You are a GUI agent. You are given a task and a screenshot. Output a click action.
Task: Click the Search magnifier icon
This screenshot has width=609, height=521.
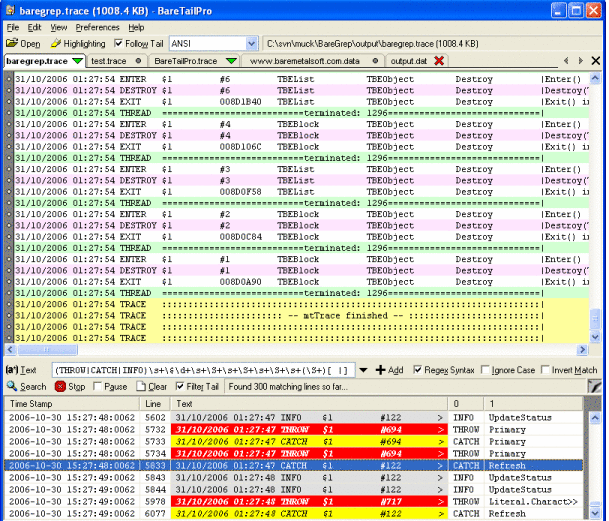[x=12, y=386]
